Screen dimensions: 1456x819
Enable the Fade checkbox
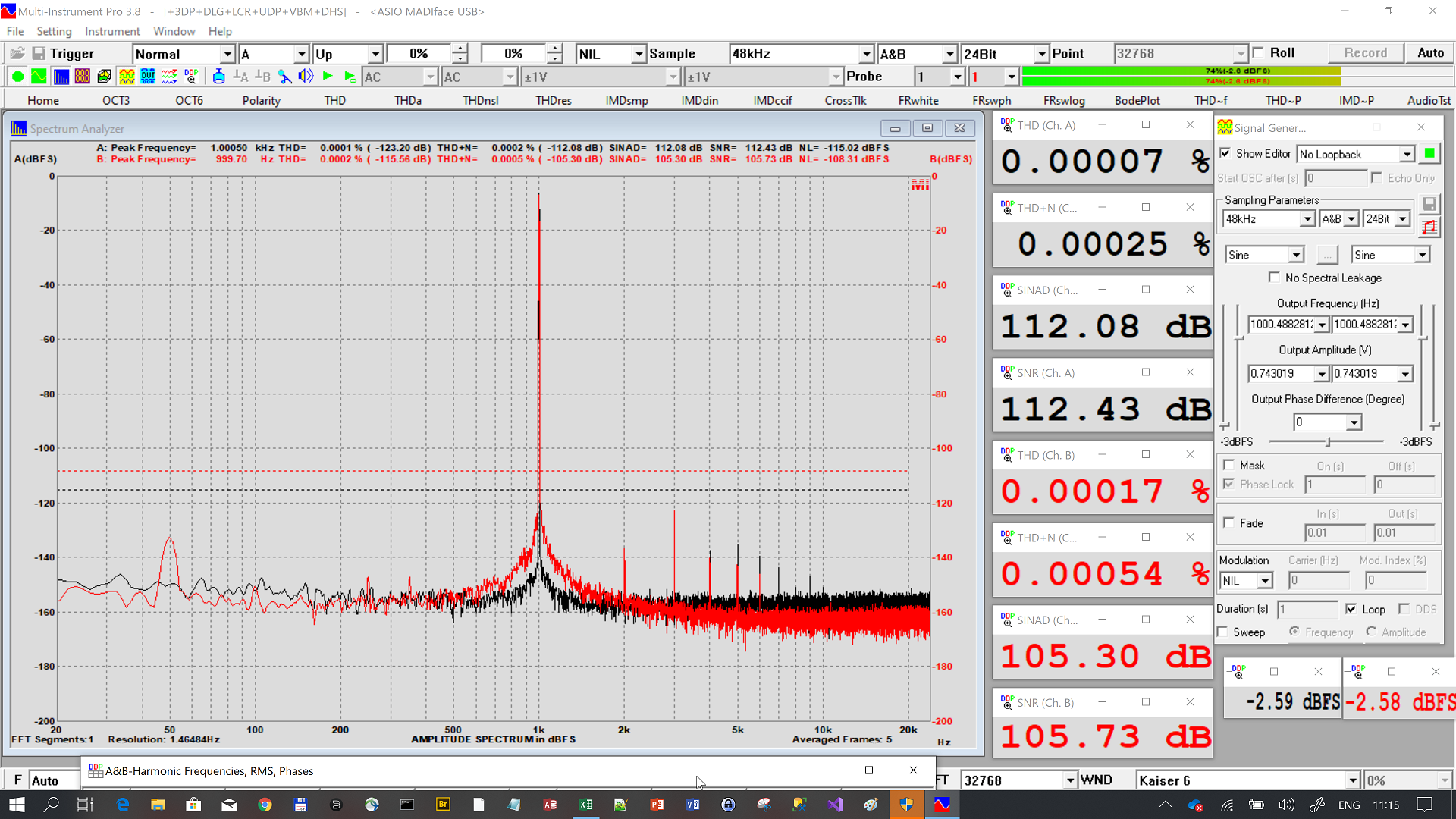1228,523
